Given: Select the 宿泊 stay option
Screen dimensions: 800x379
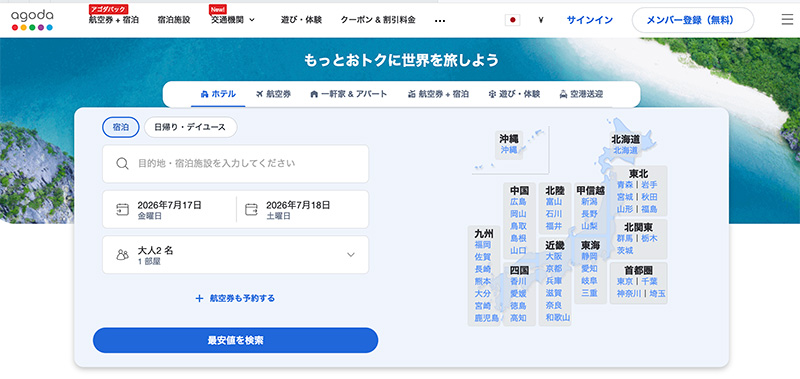Looking at the screenshot, I should pos(121,128).
